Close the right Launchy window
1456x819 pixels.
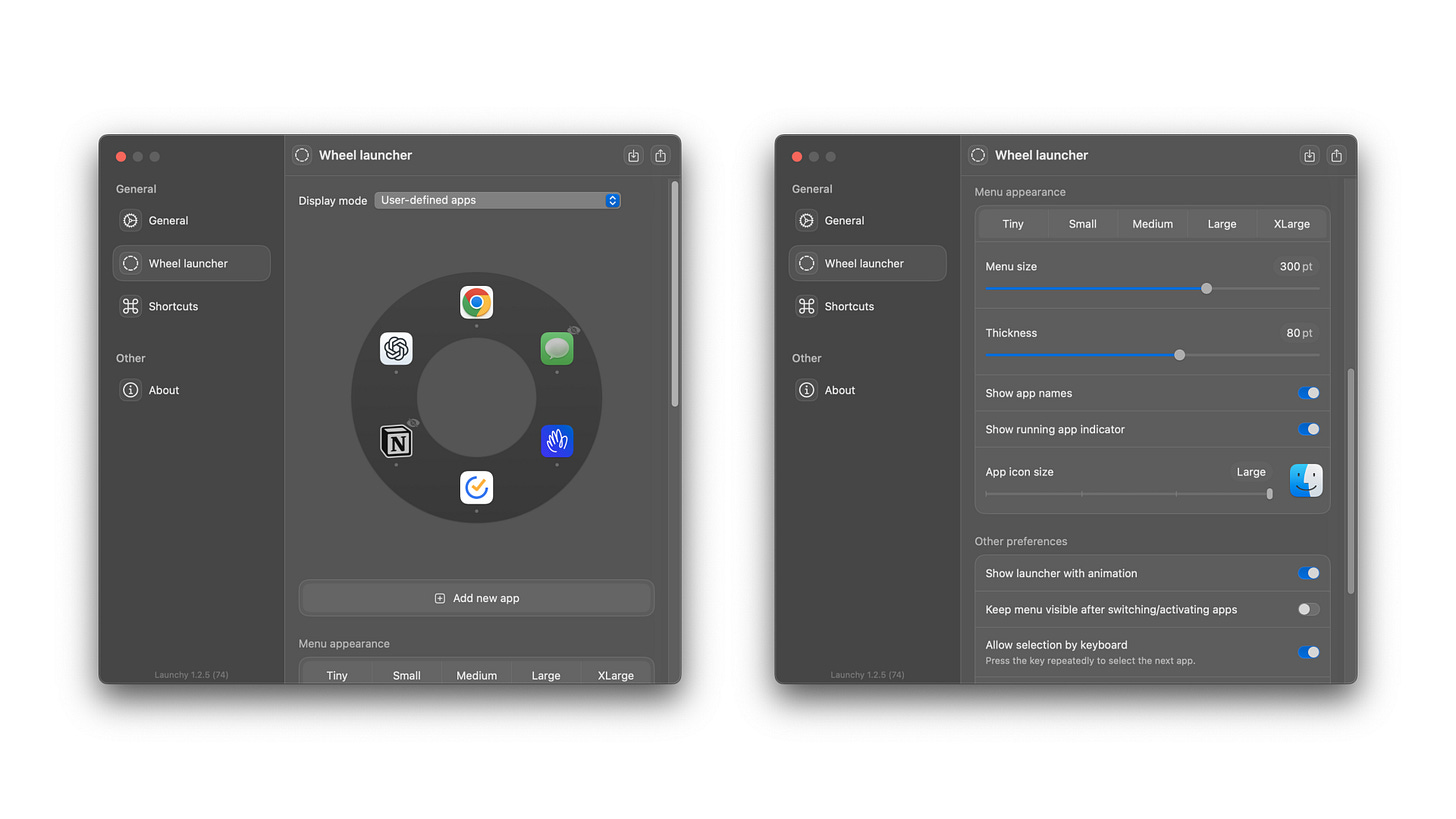click(797, 156)
